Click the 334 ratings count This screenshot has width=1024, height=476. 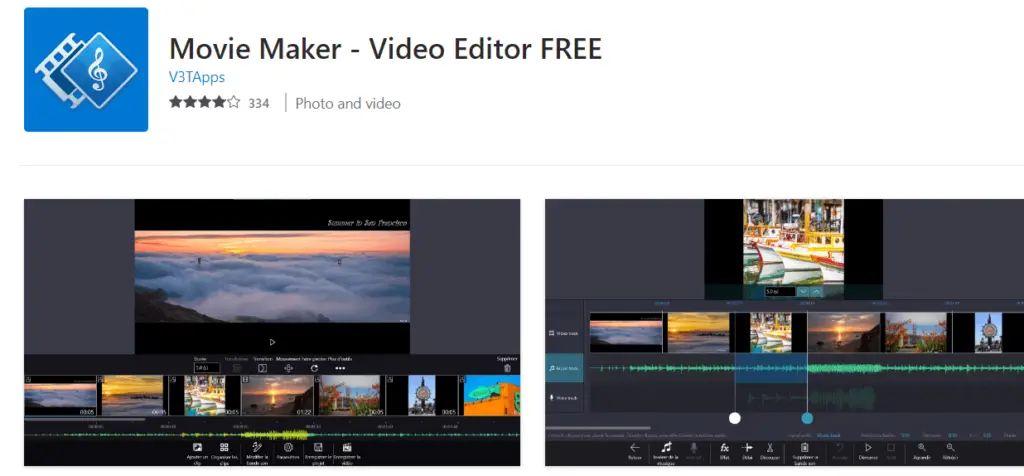[259, 103]
